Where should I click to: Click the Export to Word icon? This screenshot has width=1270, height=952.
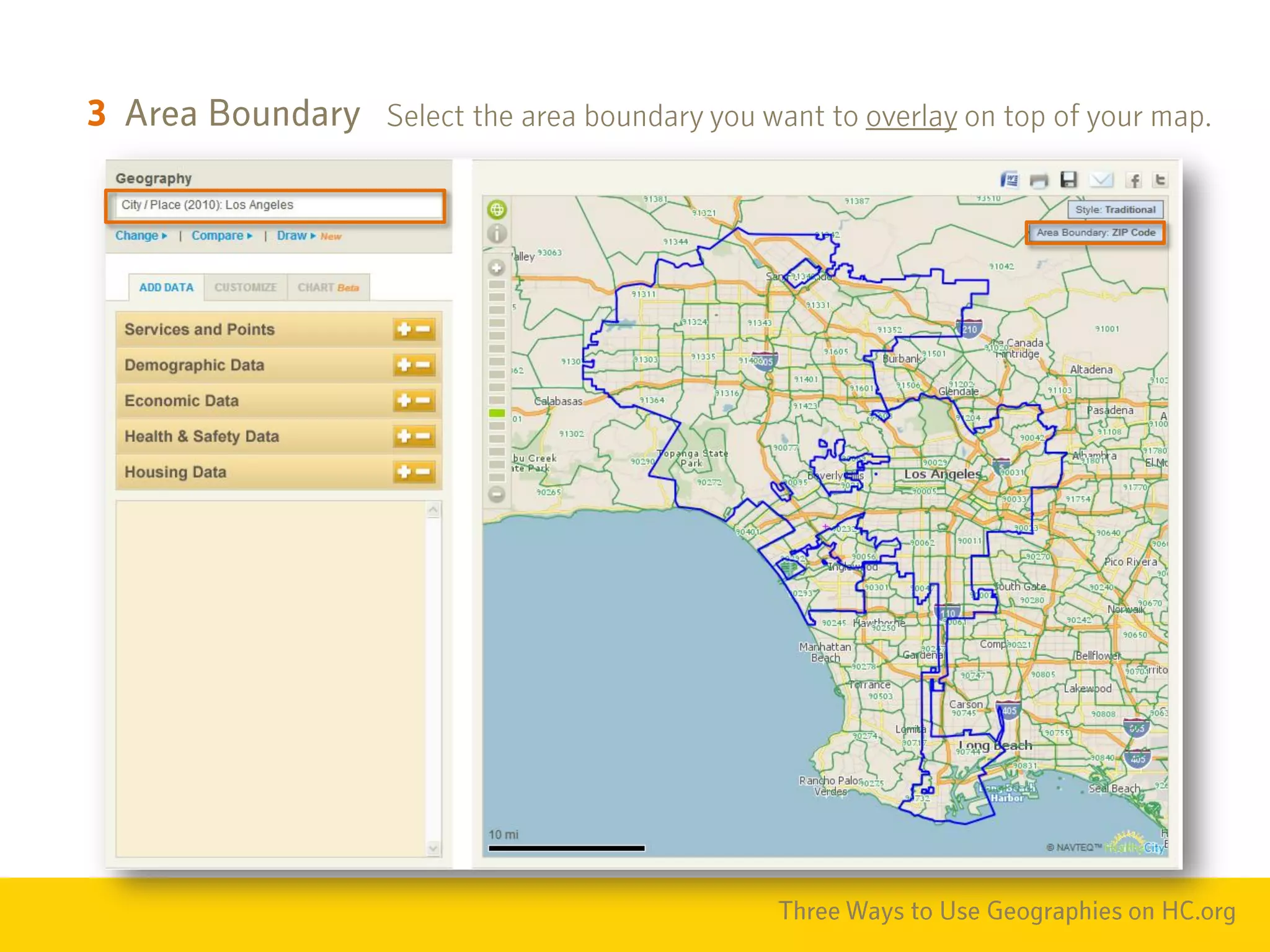1010,180
